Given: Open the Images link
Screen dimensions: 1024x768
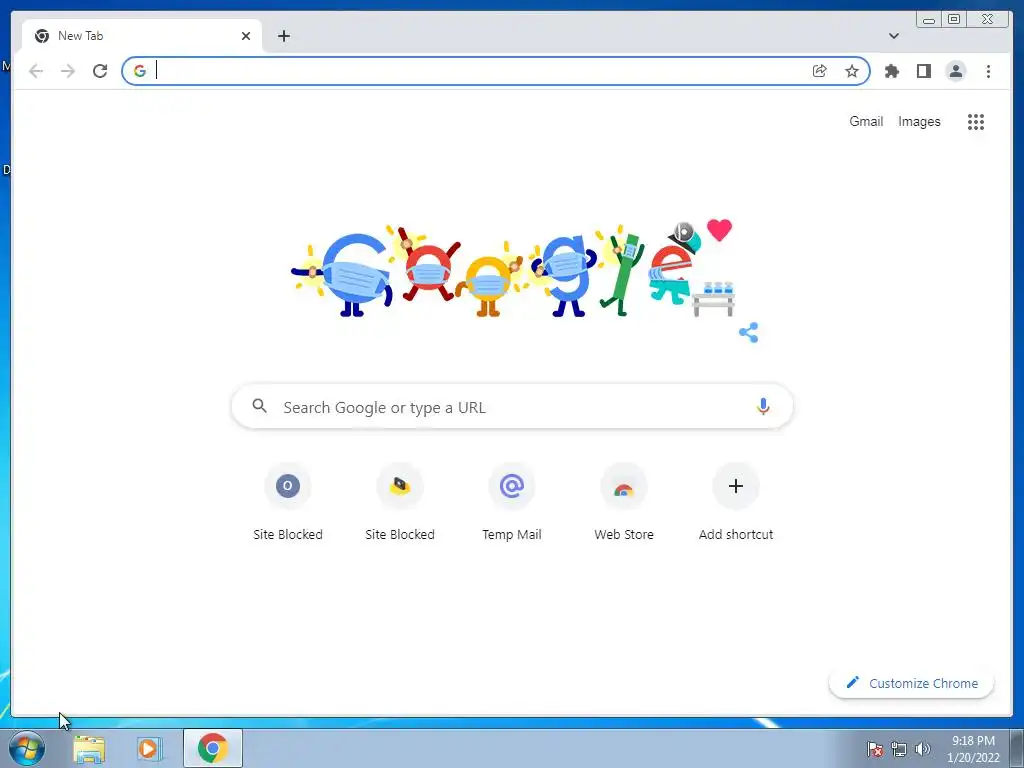Looking at the screenshot, I should [x=919, y=121].
